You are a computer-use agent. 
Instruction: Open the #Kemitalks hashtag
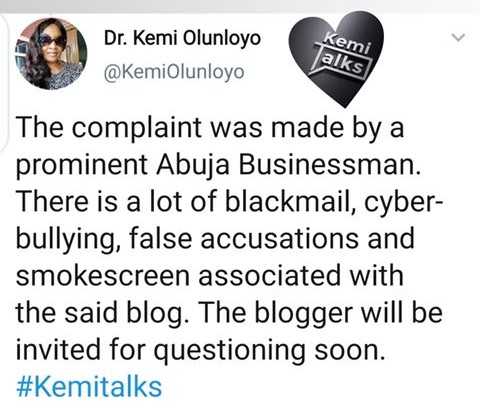[x=89, y=387]
